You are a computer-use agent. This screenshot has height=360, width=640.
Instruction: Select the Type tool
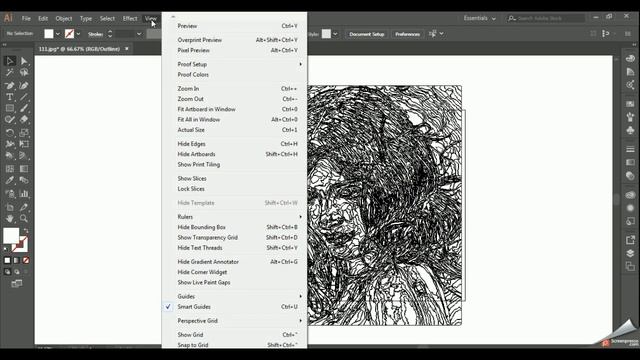pyautogui.click(x=10, y=97)
